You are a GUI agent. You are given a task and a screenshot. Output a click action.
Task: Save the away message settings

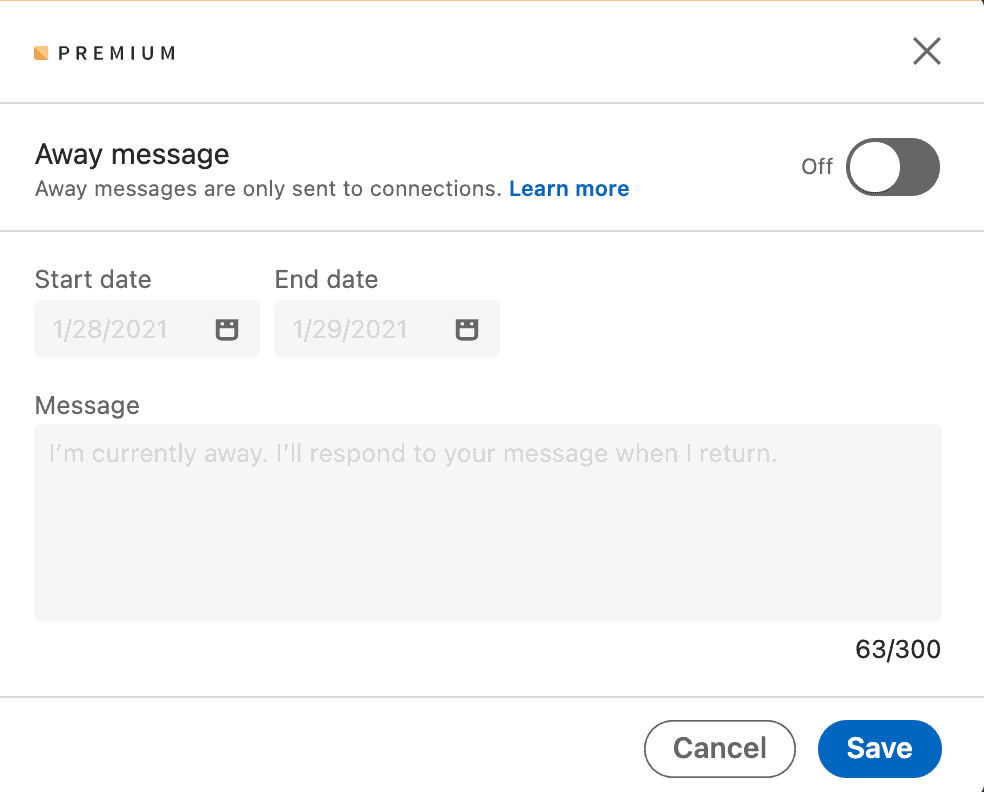pyautogui.click(x=879, y=748)
